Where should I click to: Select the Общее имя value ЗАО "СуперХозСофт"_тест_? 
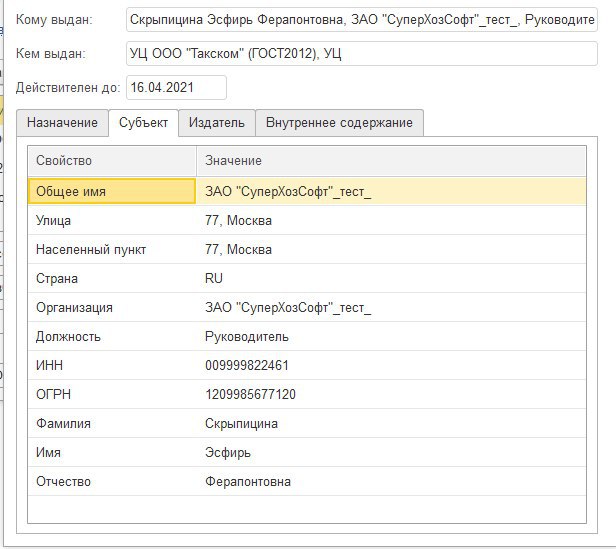(288, 191)
